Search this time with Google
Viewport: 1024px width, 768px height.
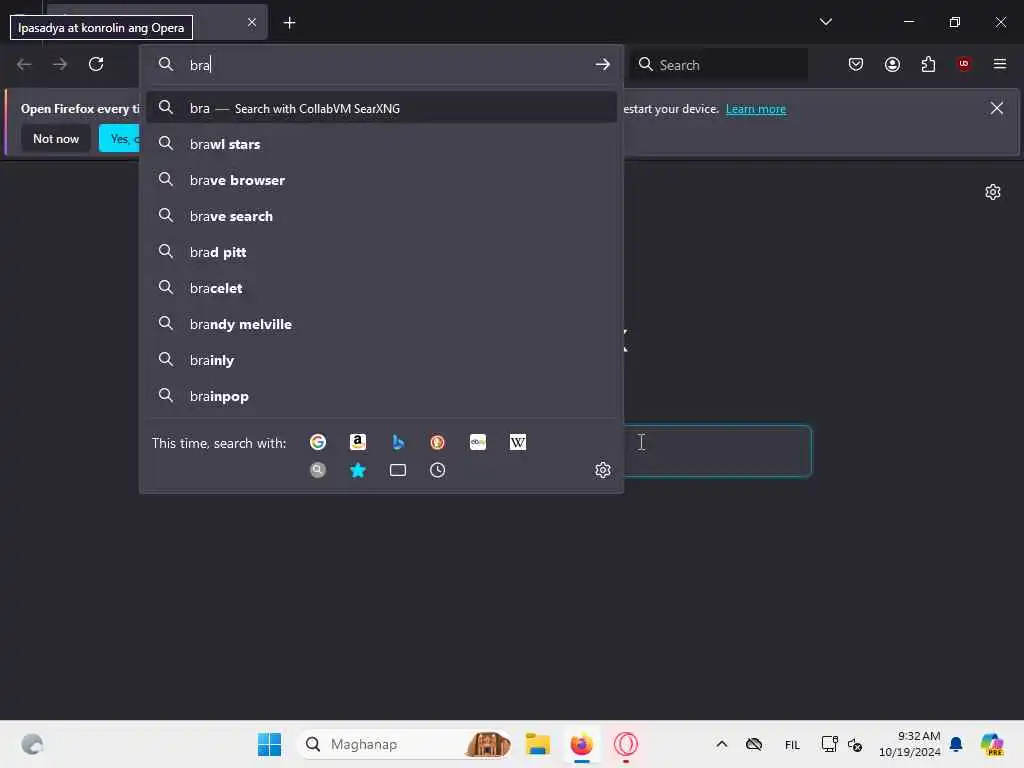(318, 442)
